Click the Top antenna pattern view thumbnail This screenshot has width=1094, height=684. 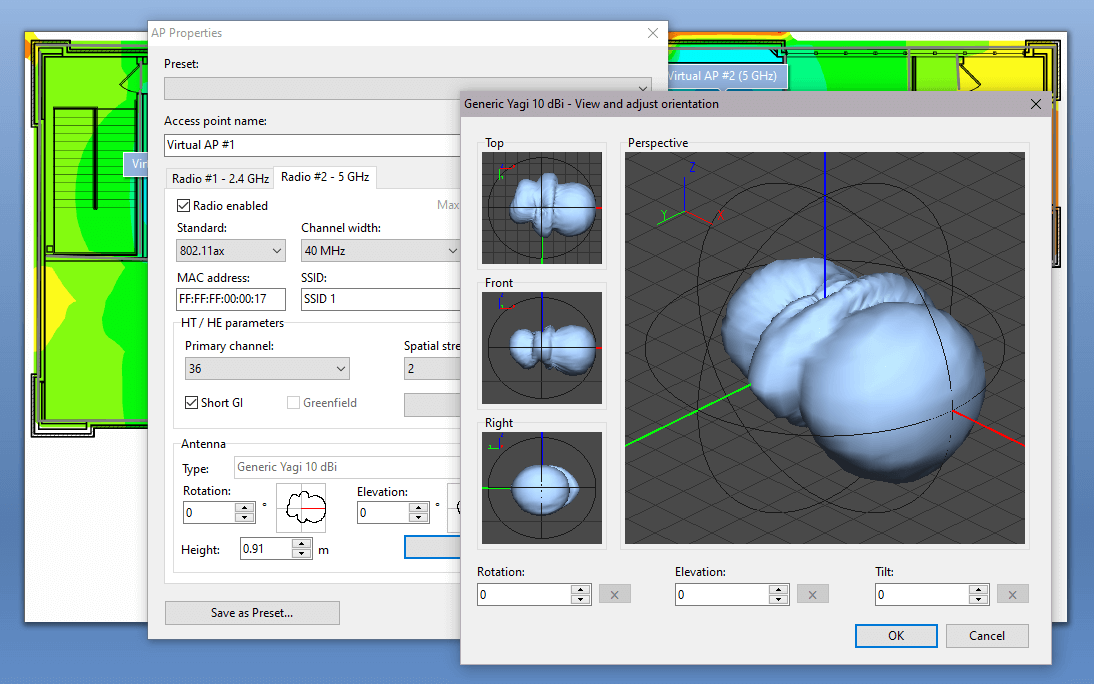[542, 207]
